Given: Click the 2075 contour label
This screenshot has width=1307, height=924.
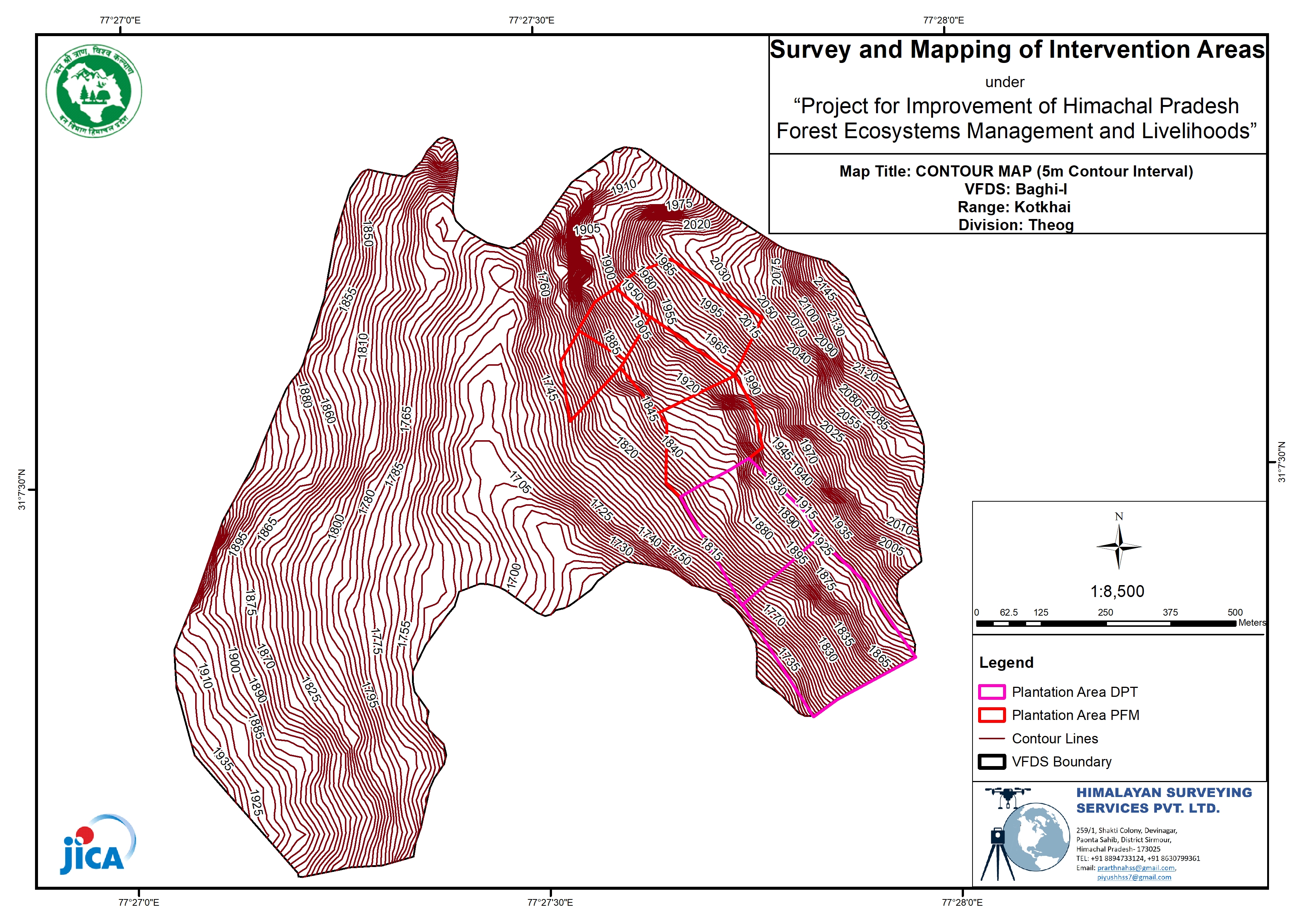Looking at the screenshot, I should (x=777, y=272).
